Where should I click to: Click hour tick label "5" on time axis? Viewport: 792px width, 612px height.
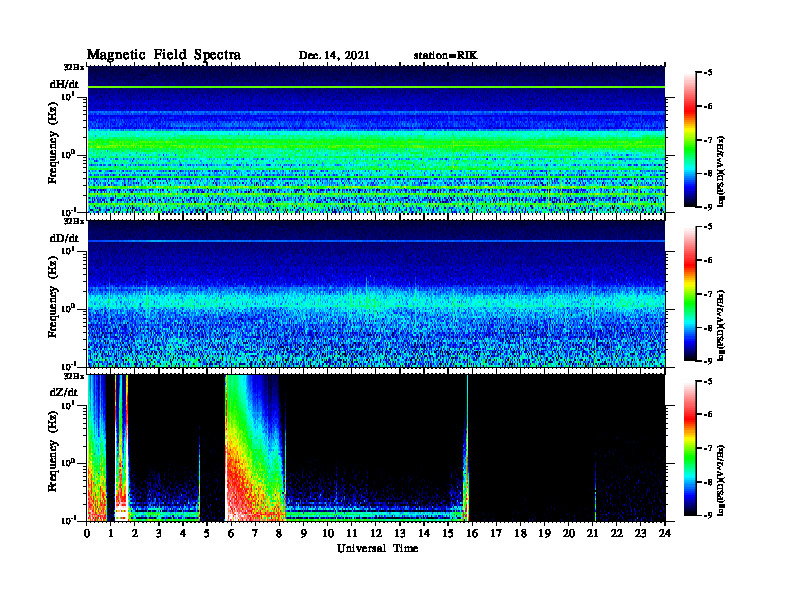pyautogui.click(x=207, y=534)
